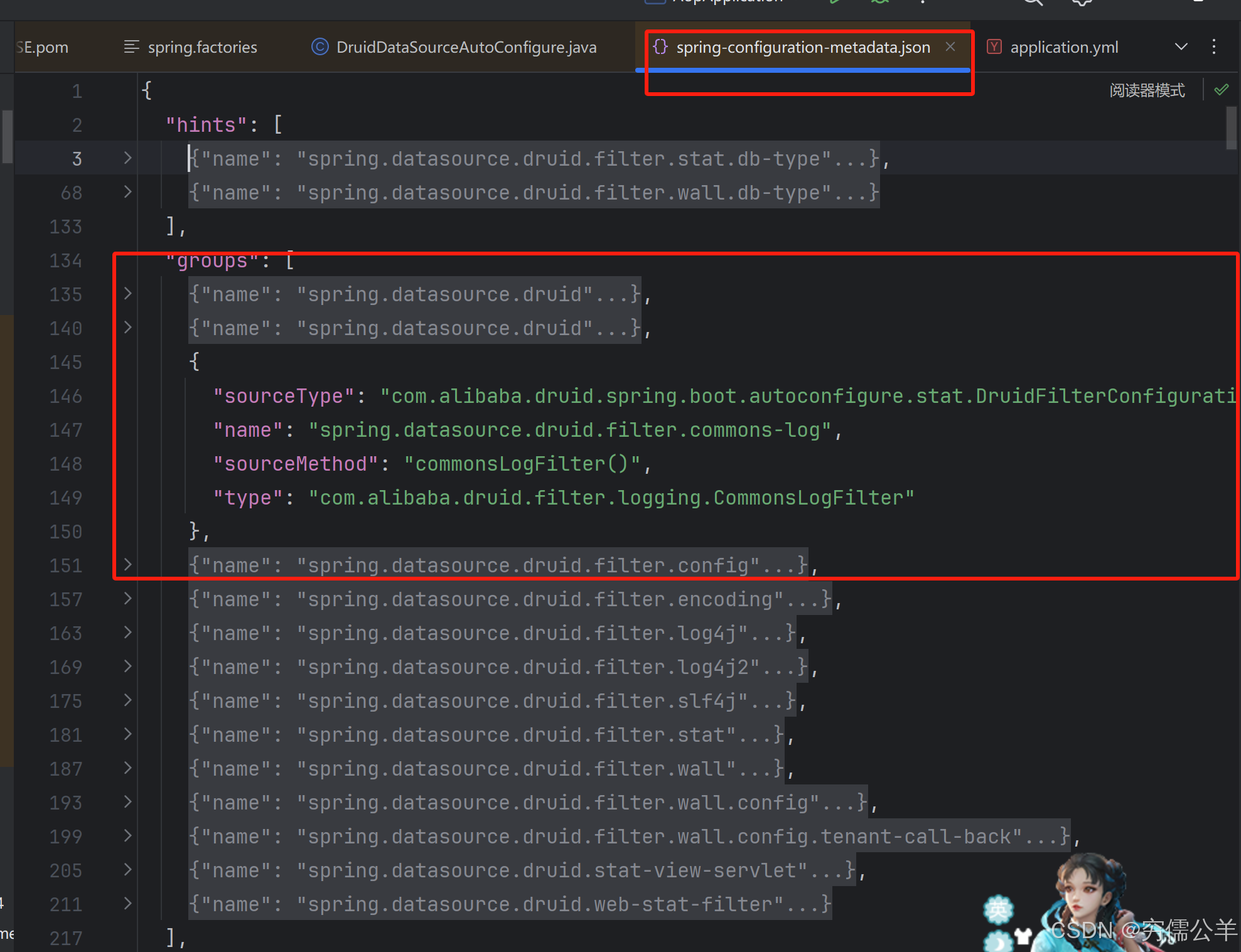The height and width of the screenshot is (952, 1241).
Task: Click the green inspection checkmark icon
Action: click(1221, 90)
